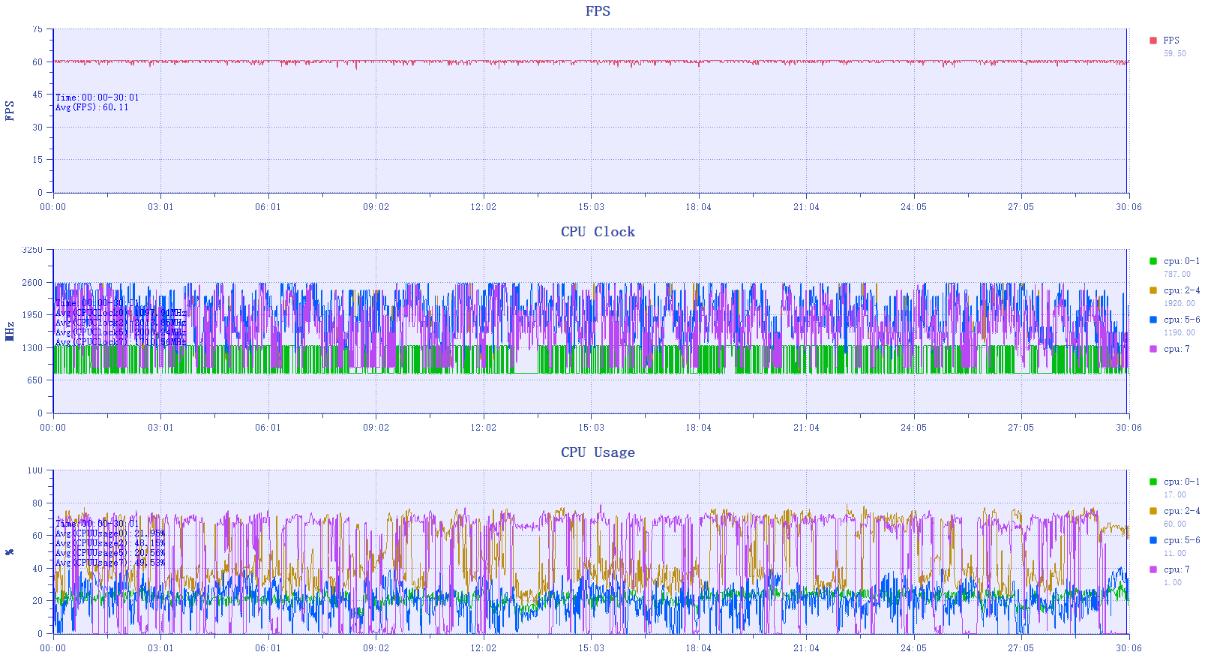The image size is (1208, 664).
Task: Click the 100 tick on CPU Usage y-axis
Action: click(35, 470)
